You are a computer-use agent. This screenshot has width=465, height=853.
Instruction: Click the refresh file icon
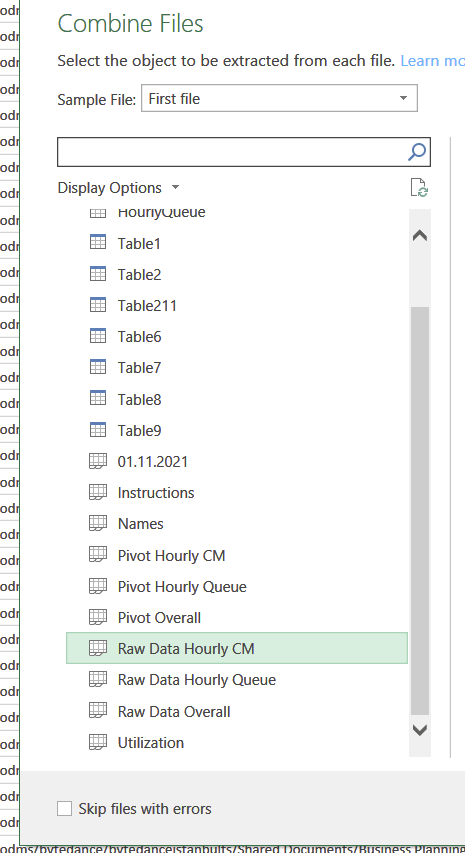pos(419,187)
